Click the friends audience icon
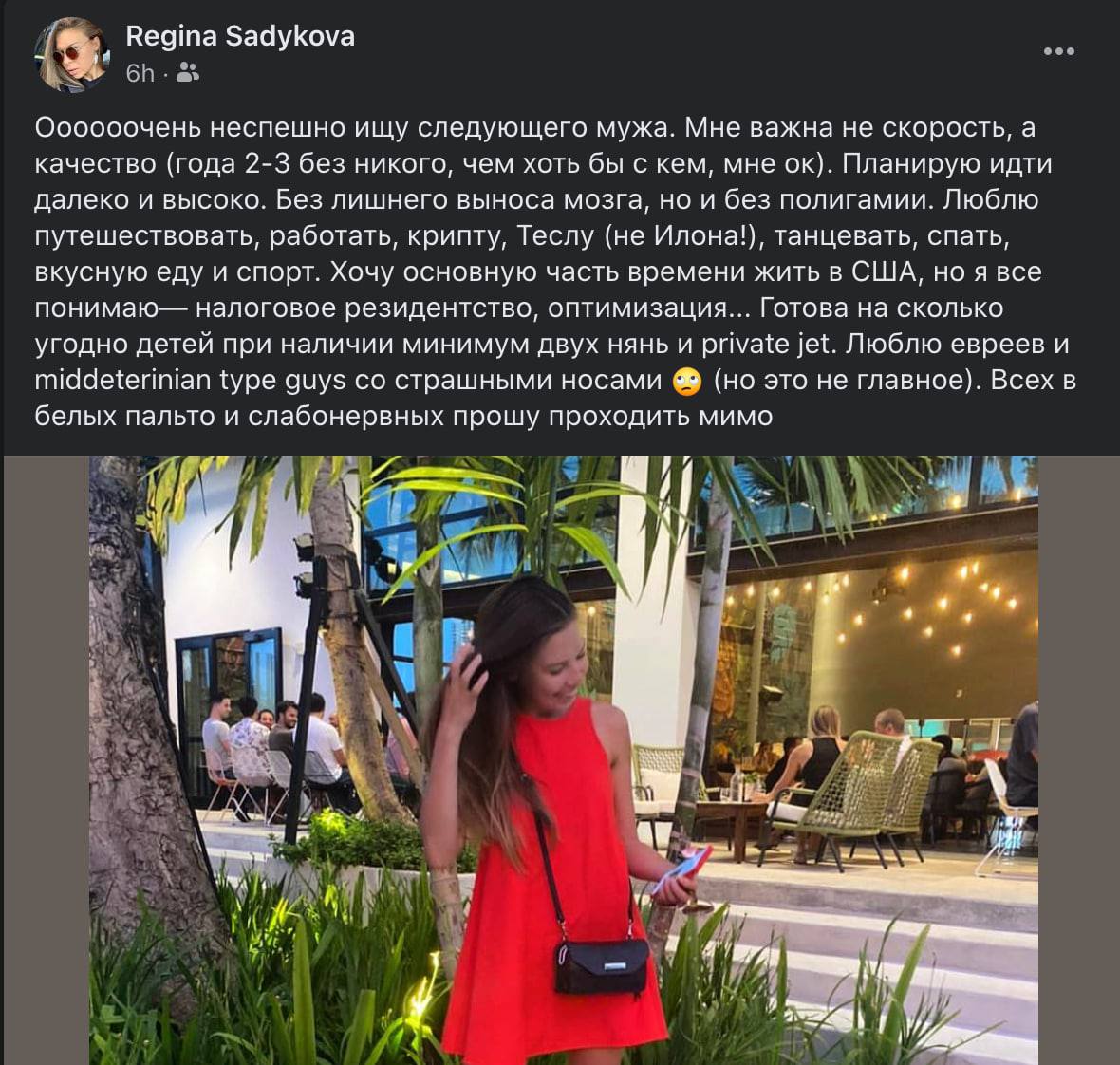This screenshot has height=1065, width=1120. coord(187,73)
